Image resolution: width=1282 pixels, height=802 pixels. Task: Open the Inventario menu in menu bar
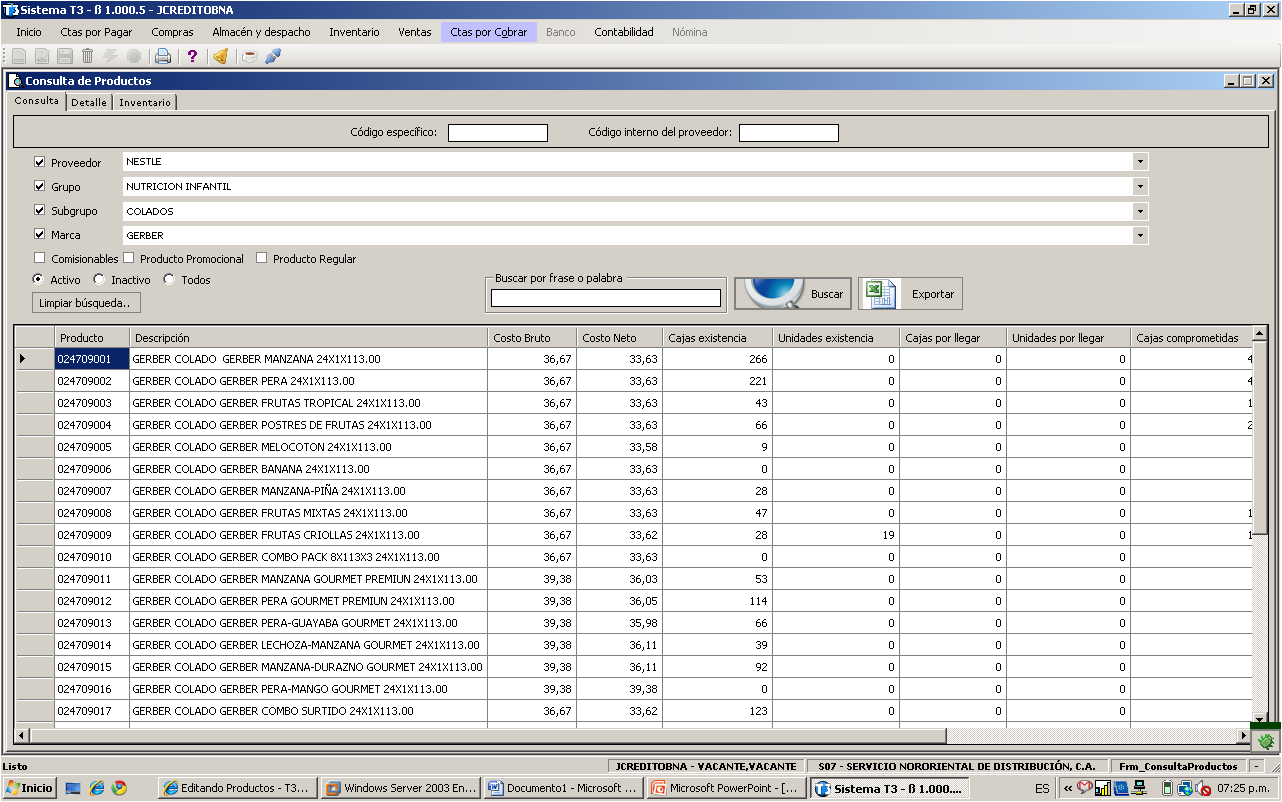click(x=354, y=32)
